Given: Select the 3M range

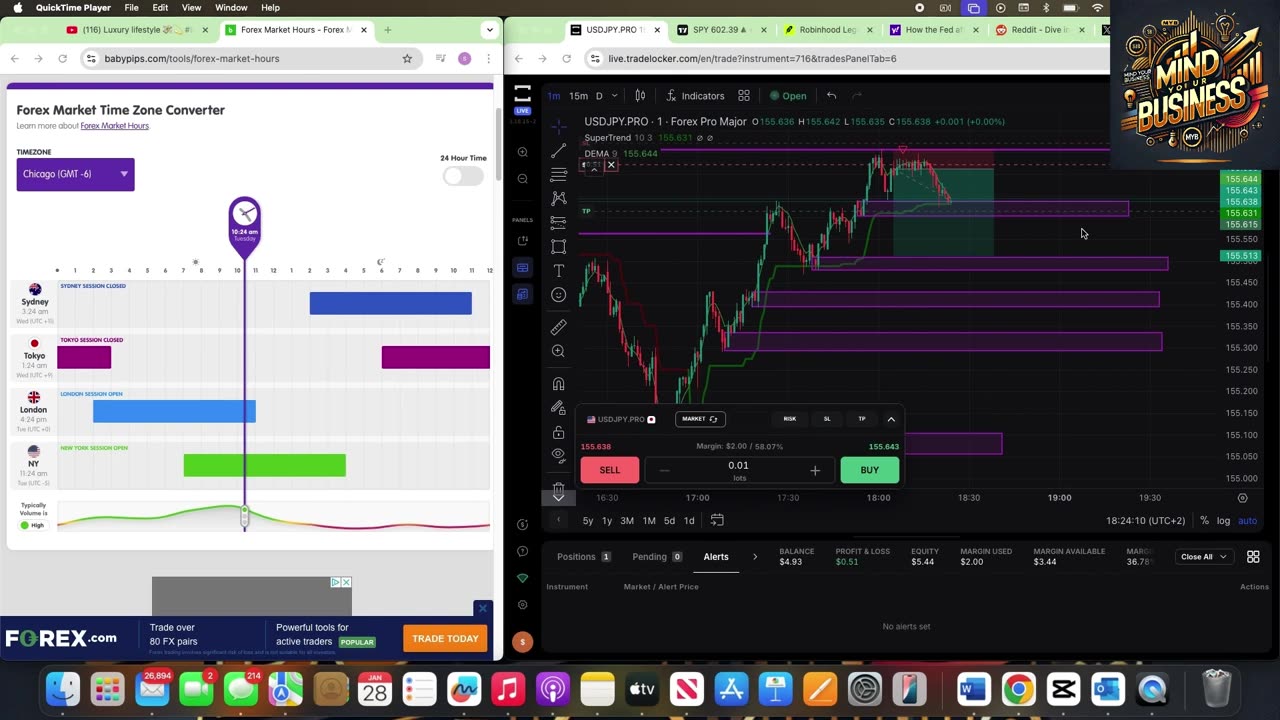Looking at the screenshot, I should point(627,521).
